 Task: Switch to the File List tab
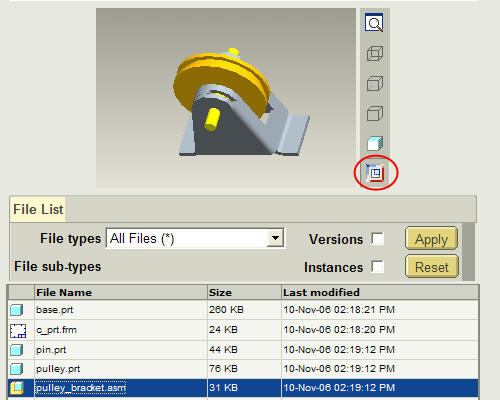[38, 209]
